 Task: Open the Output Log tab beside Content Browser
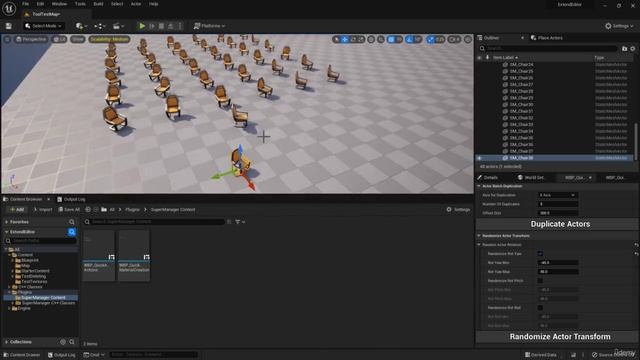(x=71, y=199)
